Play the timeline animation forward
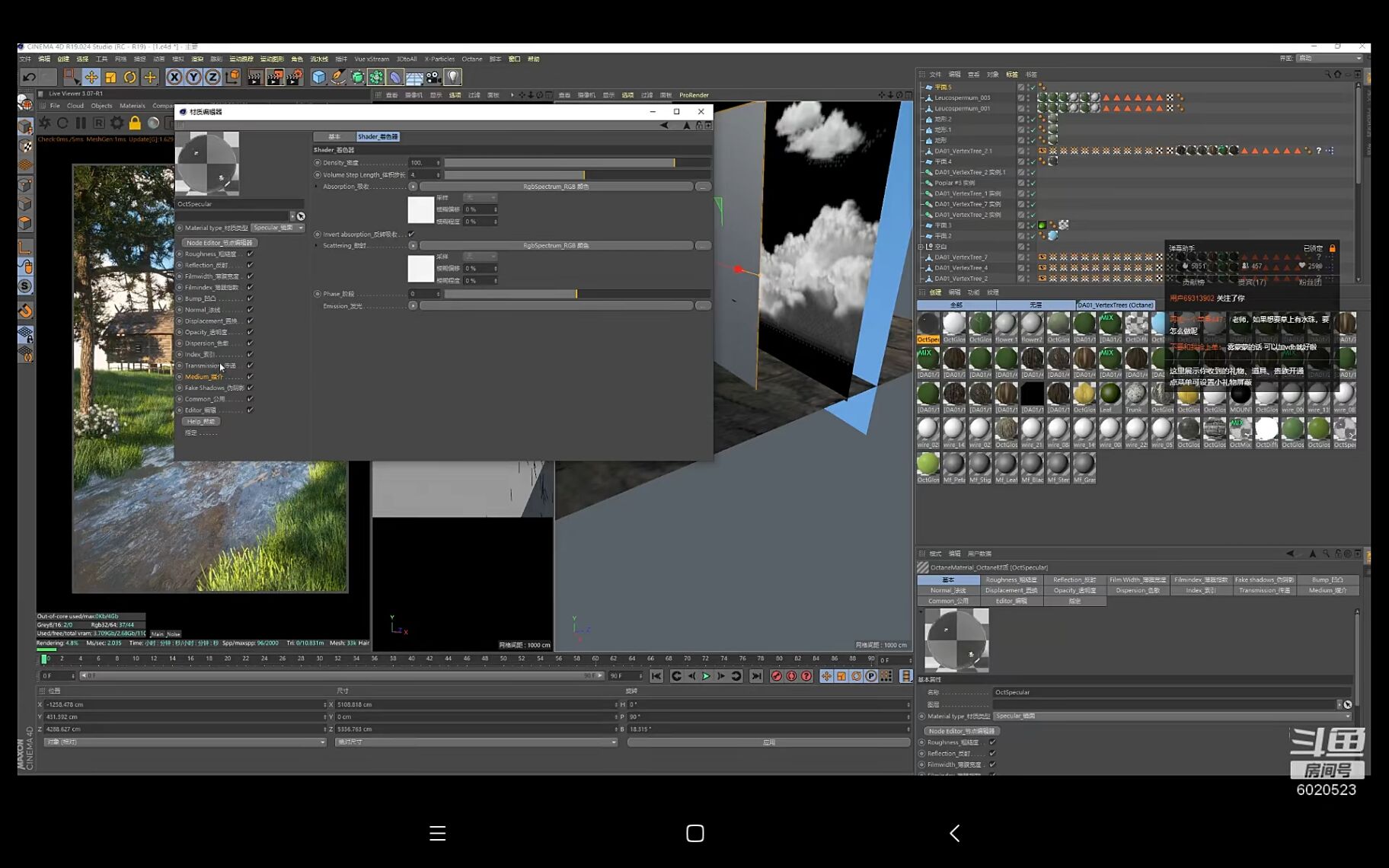The image size is (1389, 868). pos(706,676)
